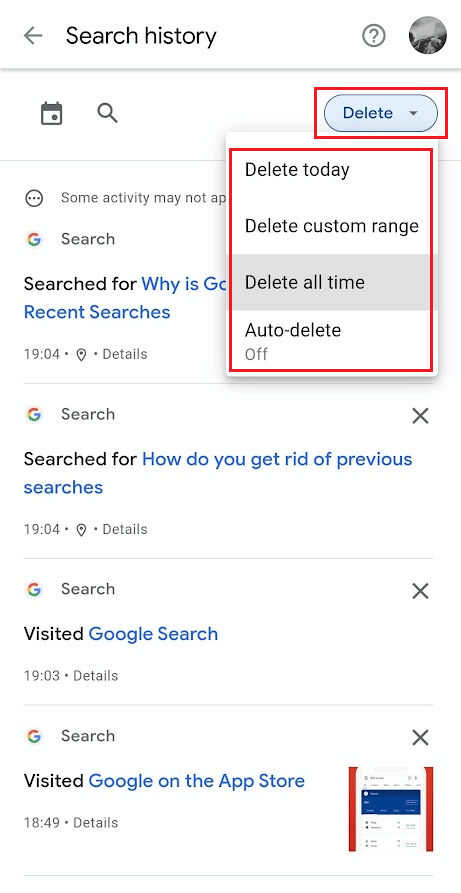Open 'Google on the App Store' link

click(x=197, y=781)
